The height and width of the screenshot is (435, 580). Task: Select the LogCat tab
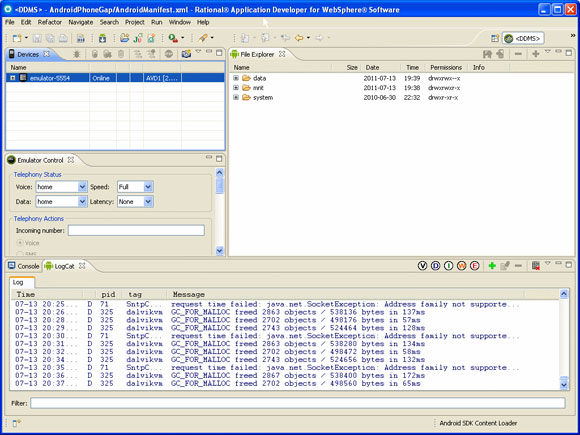pyautogui.click(x=64, y=266)
